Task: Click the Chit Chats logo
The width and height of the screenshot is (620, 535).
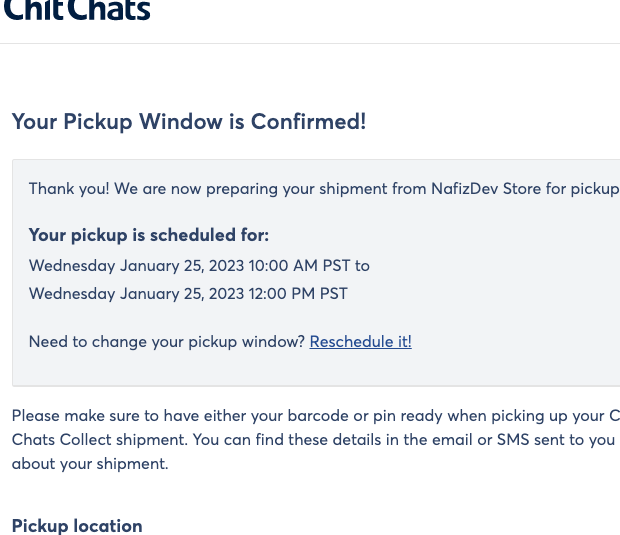Action: click(77, 9)
